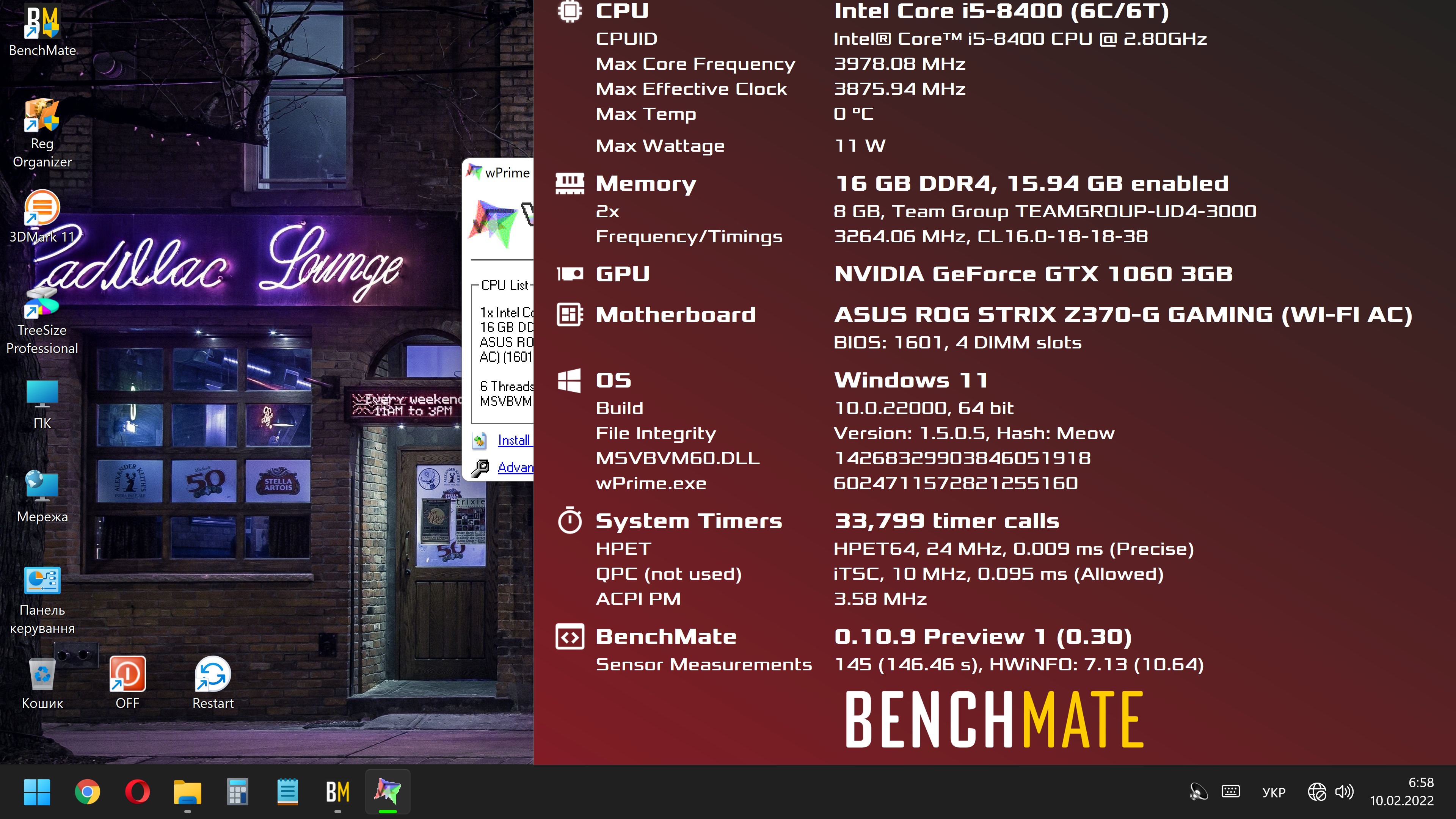Click the Intel Core i5-8400 (6C/6T) heading
This screenshot has height=819, width=1456.
[x=1001, y=11]
